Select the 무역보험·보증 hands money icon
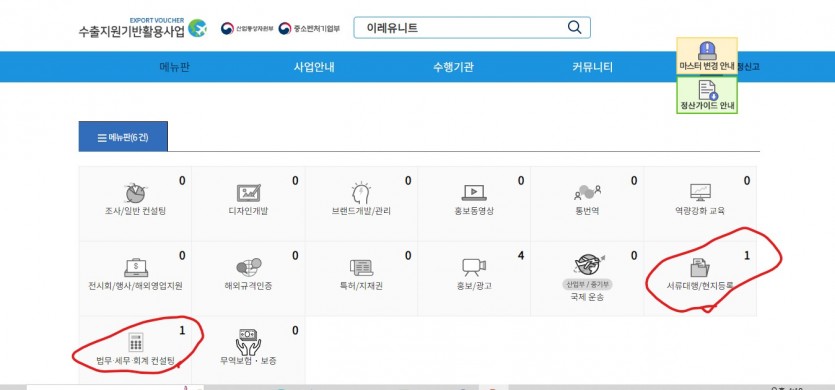Image resolution: width=835 pixels, height=390 pixels. point(248,342)
